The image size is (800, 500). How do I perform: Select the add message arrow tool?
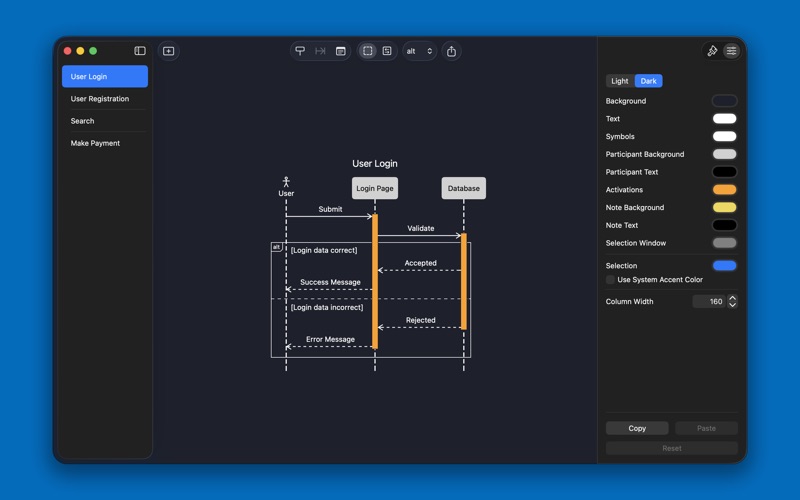320,51
